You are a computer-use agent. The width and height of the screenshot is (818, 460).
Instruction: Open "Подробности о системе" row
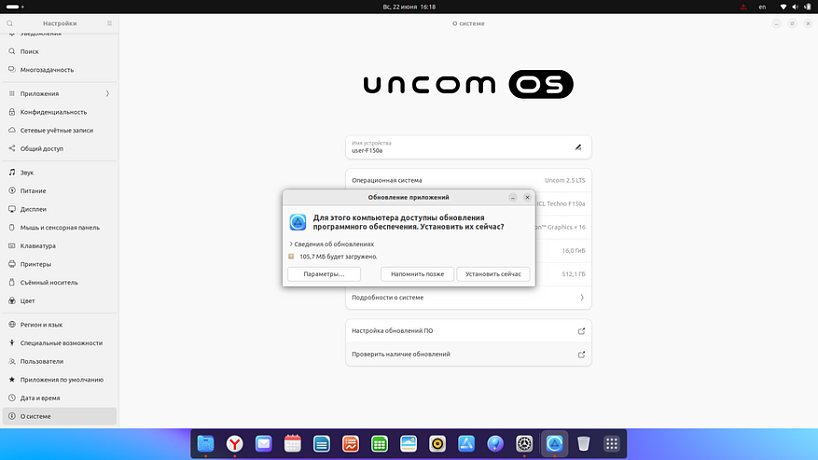pyautogui.click(x=468, y=297)
